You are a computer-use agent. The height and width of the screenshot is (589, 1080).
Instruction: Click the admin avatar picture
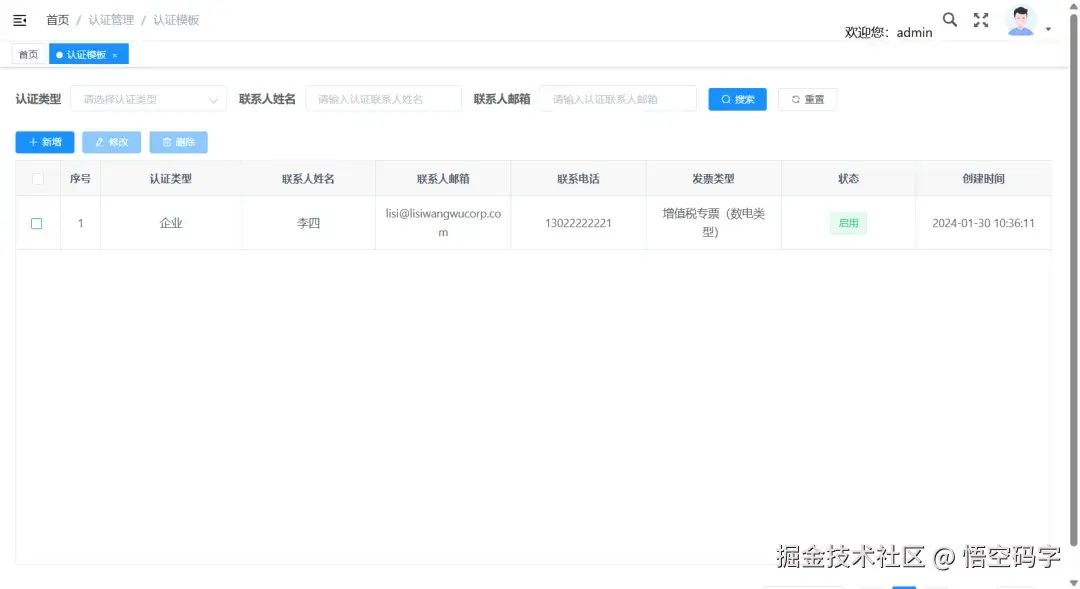point(1019,19)
